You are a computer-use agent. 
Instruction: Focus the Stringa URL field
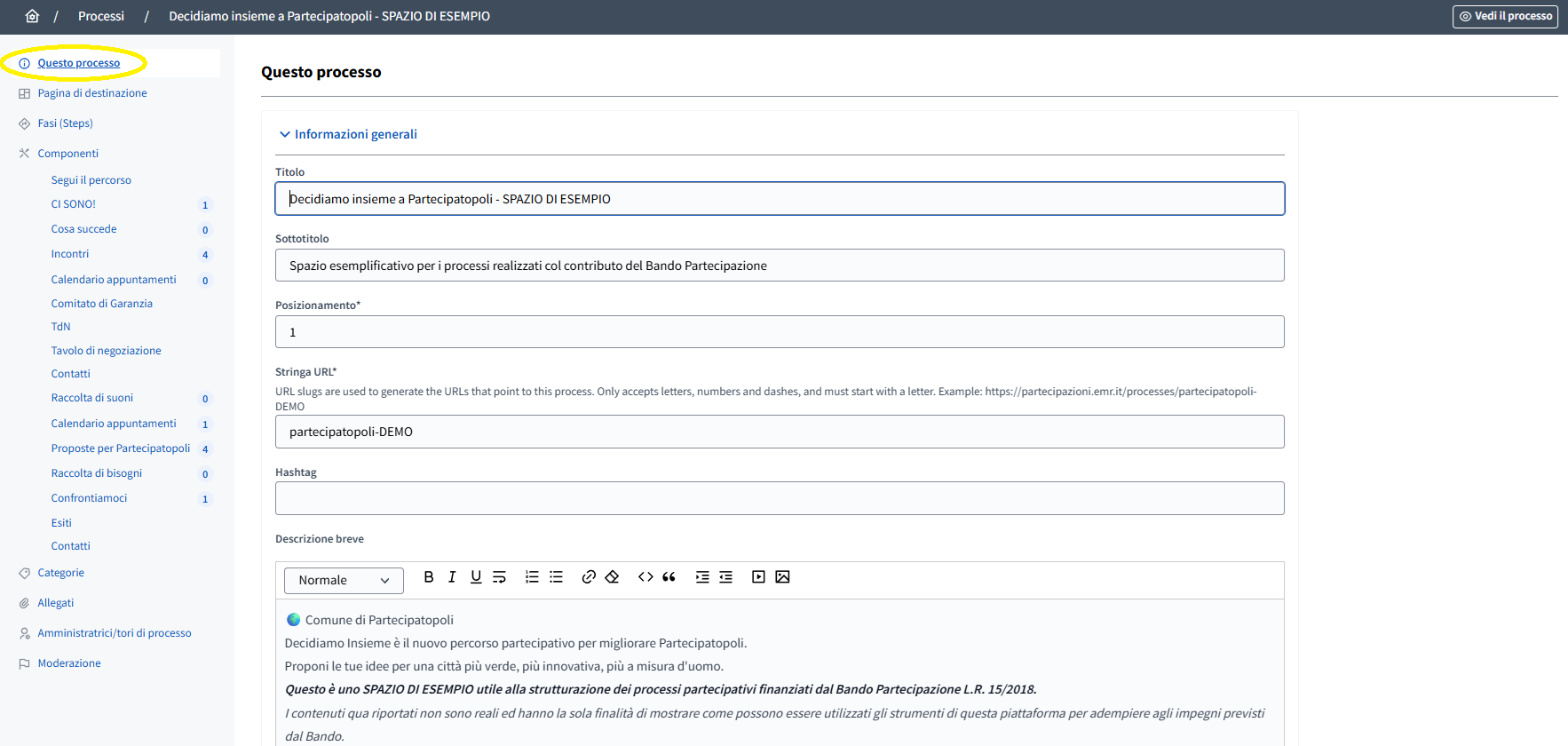pos(780,432)
